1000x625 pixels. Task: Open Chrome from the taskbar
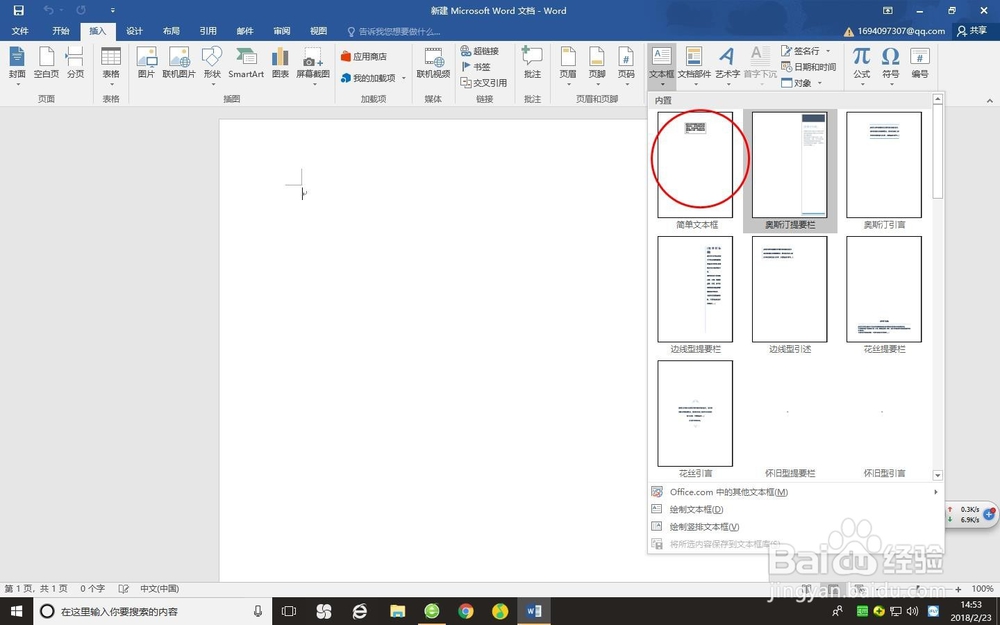tap(466, 611)
